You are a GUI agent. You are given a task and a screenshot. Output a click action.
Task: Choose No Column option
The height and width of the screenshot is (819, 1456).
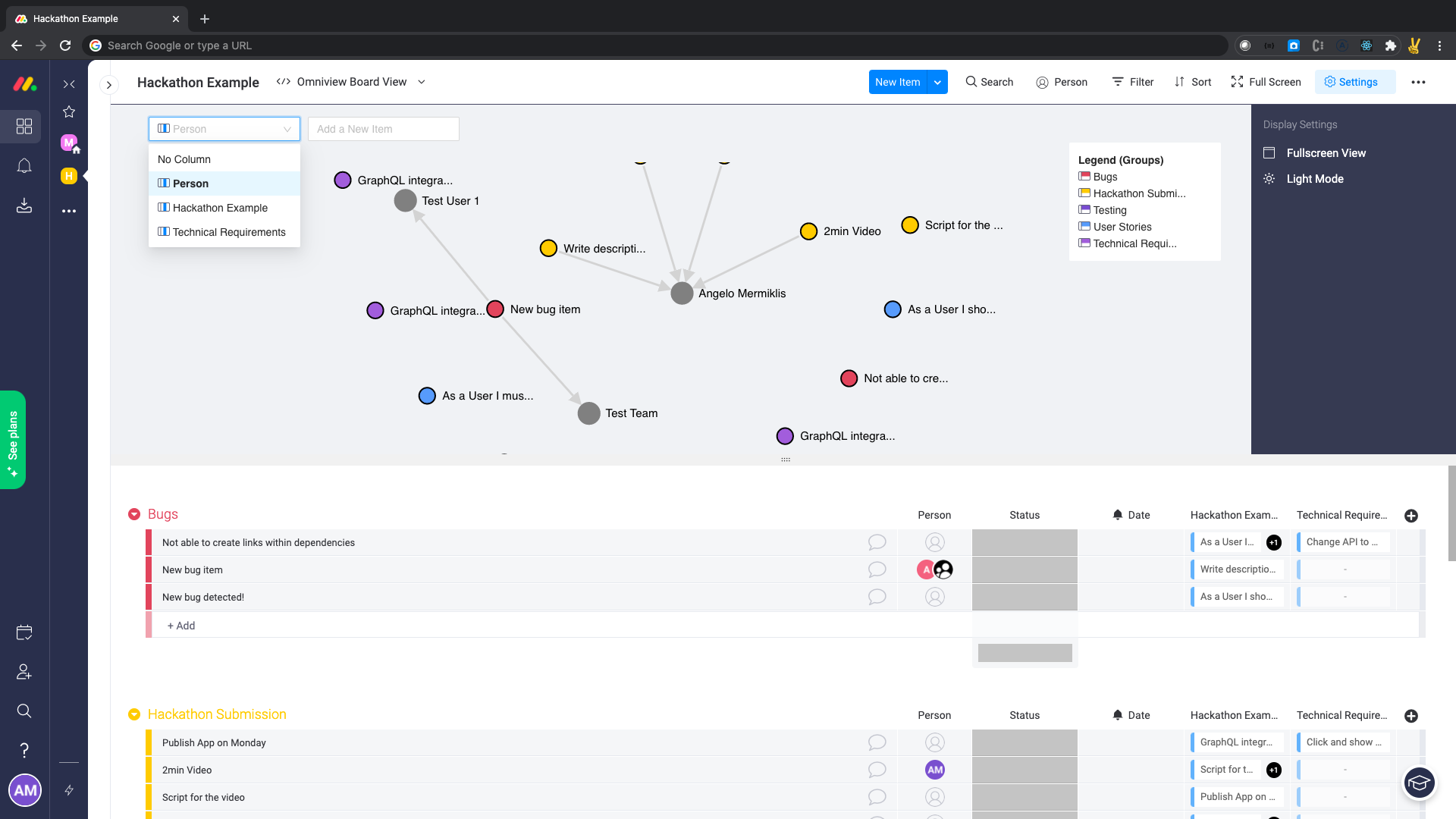184,159
